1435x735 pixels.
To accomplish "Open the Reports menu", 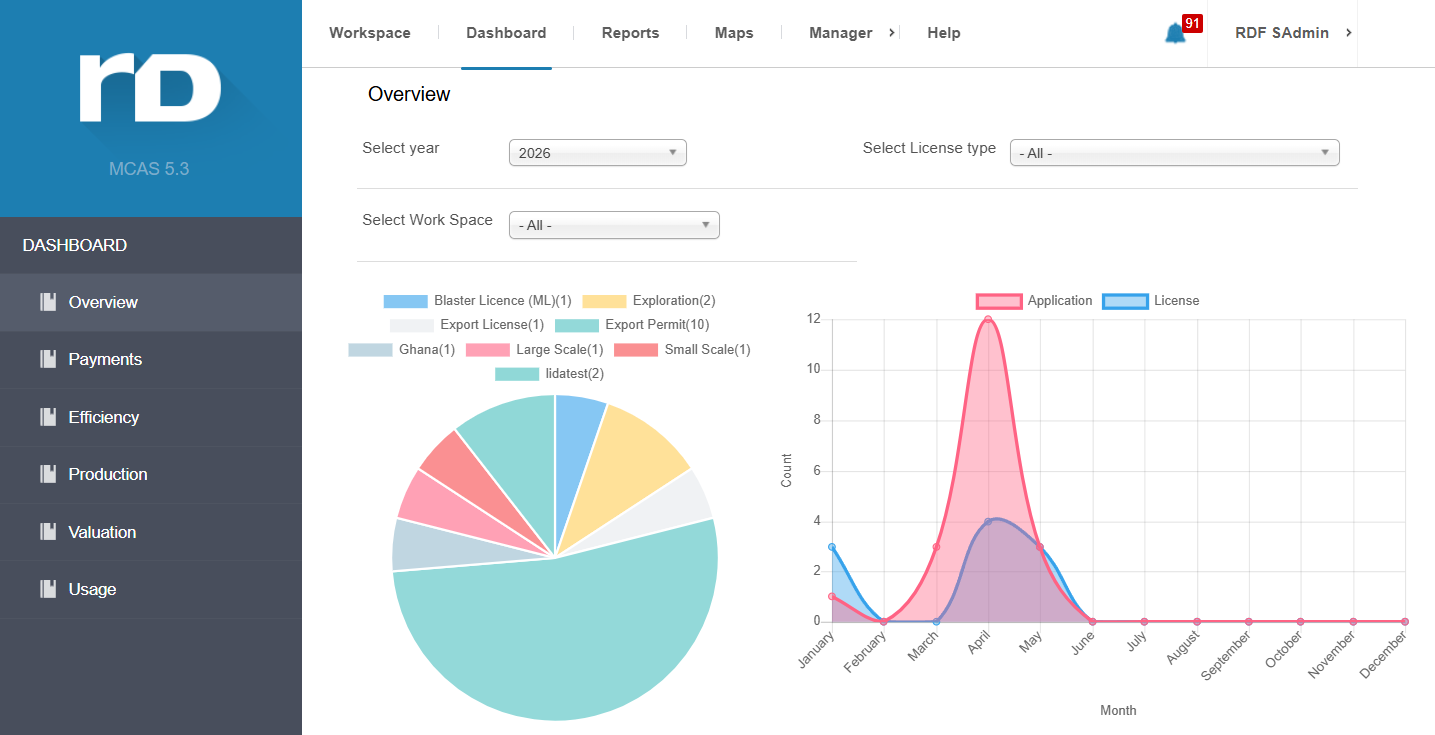I will (630, 33).
